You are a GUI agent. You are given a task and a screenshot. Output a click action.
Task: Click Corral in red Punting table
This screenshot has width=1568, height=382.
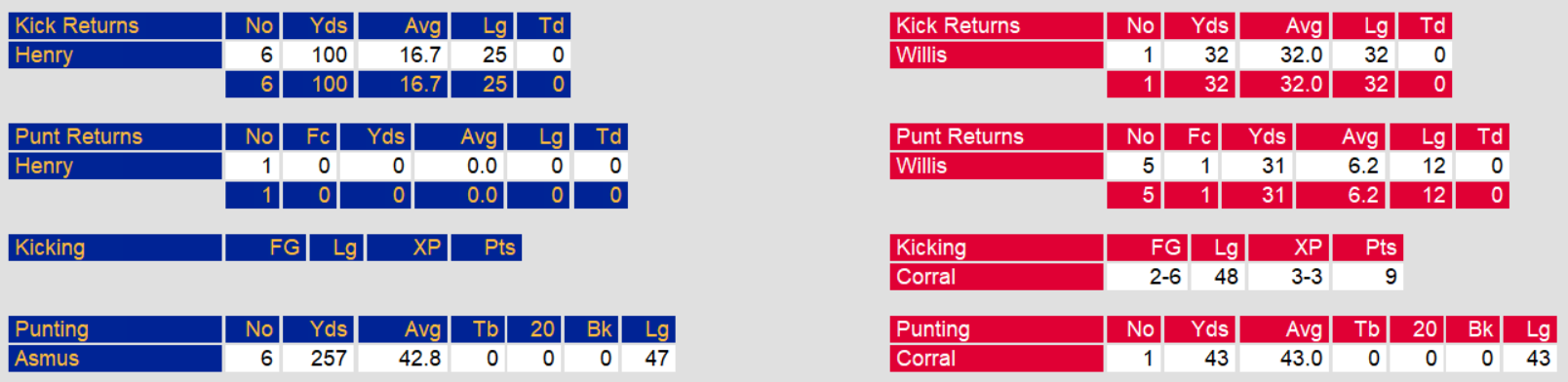[926, 359]
